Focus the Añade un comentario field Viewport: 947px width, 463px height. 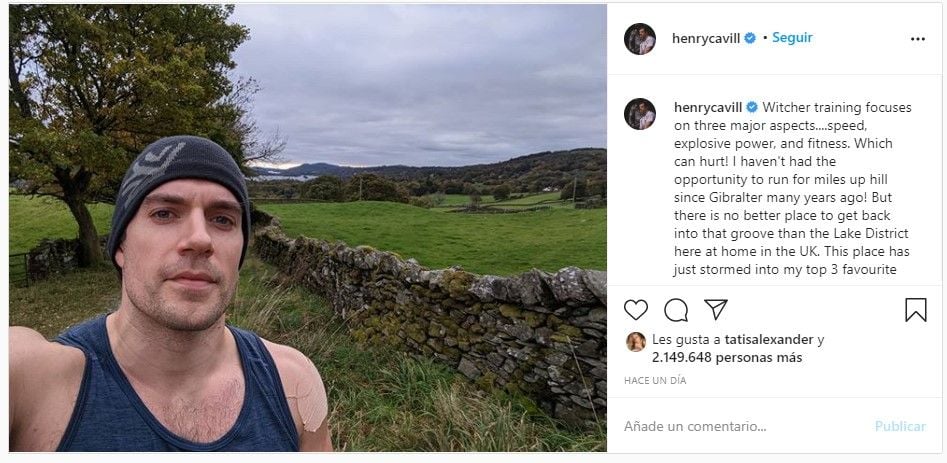(740, 426)
